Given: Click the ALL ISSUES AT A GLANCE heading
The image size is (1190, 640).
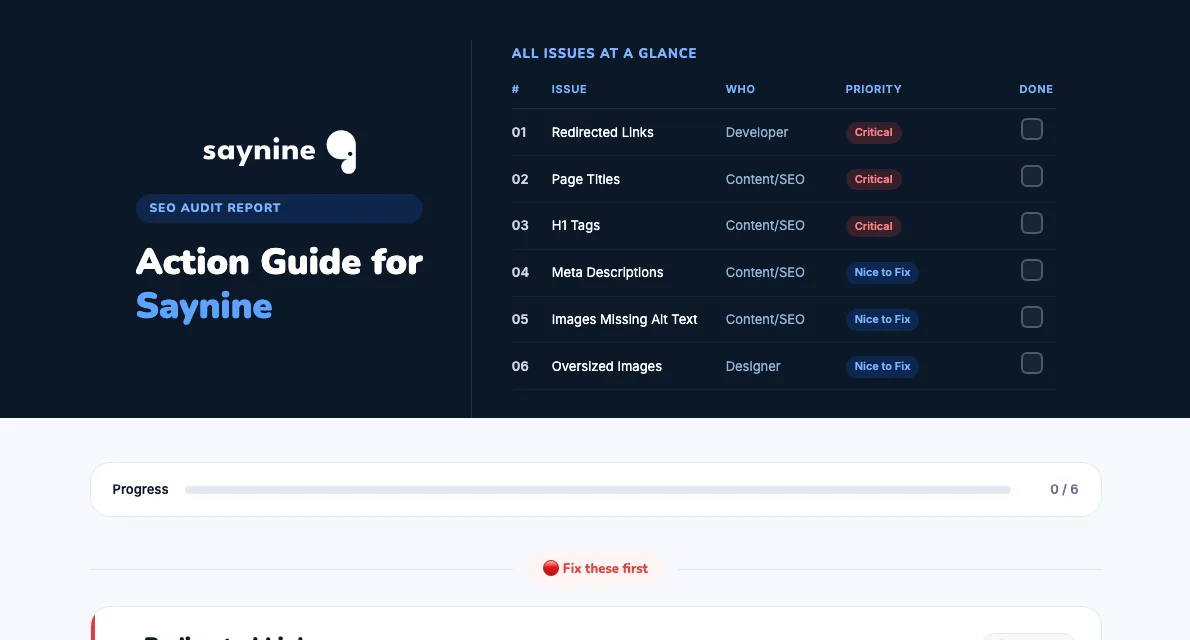Looking at the screenshot, I should (604, 53).
